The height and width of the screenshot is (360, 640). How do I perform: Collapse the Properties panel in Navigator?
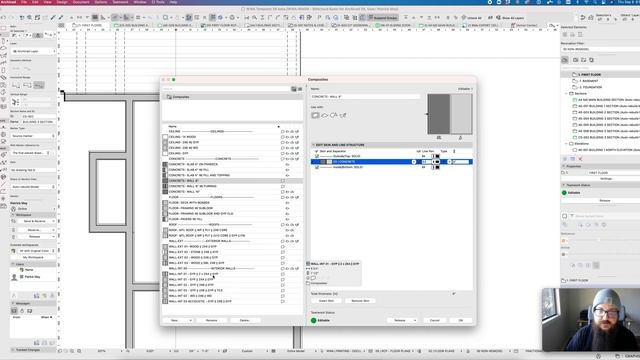click(564, 167)
